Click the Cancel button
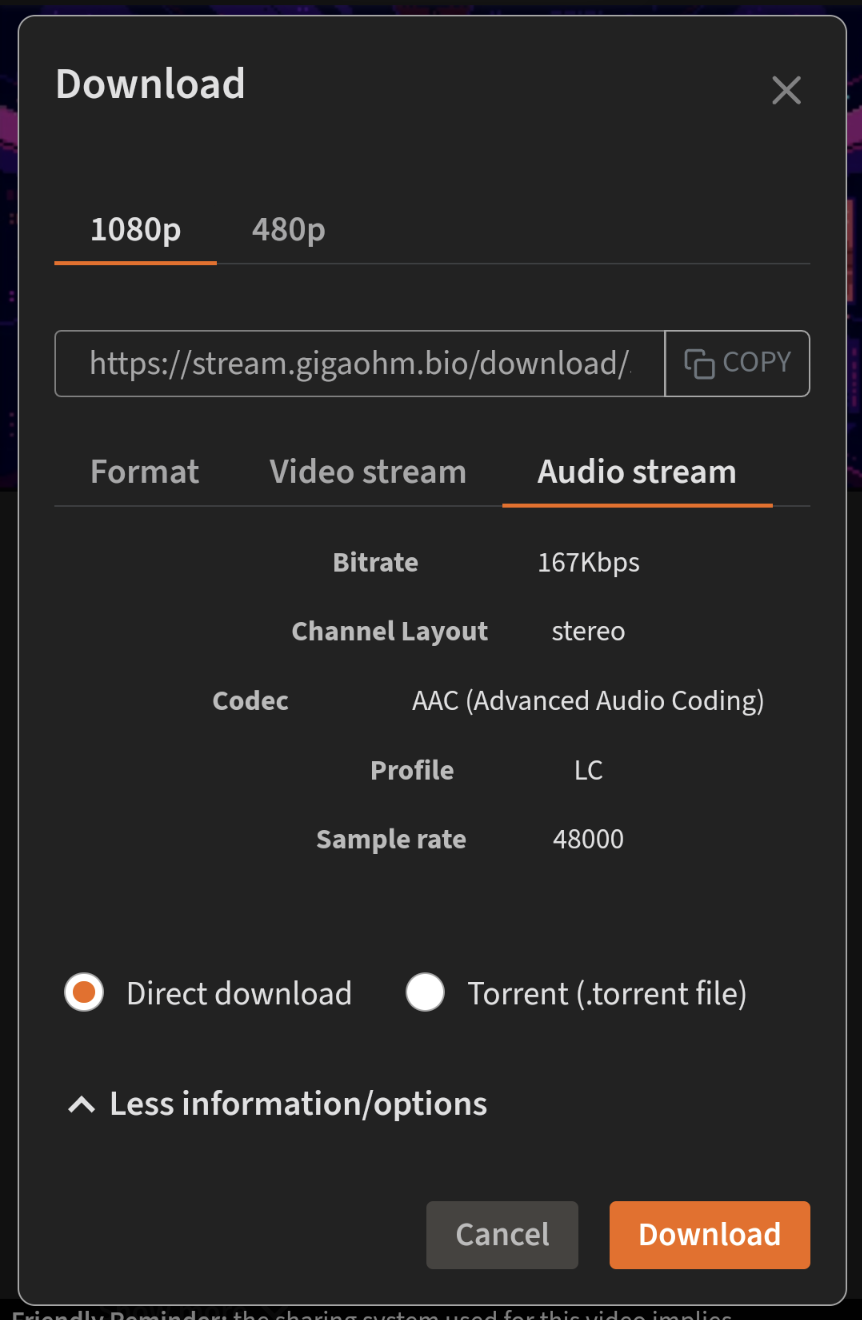862x1320 pixels. click(502, 1235)
